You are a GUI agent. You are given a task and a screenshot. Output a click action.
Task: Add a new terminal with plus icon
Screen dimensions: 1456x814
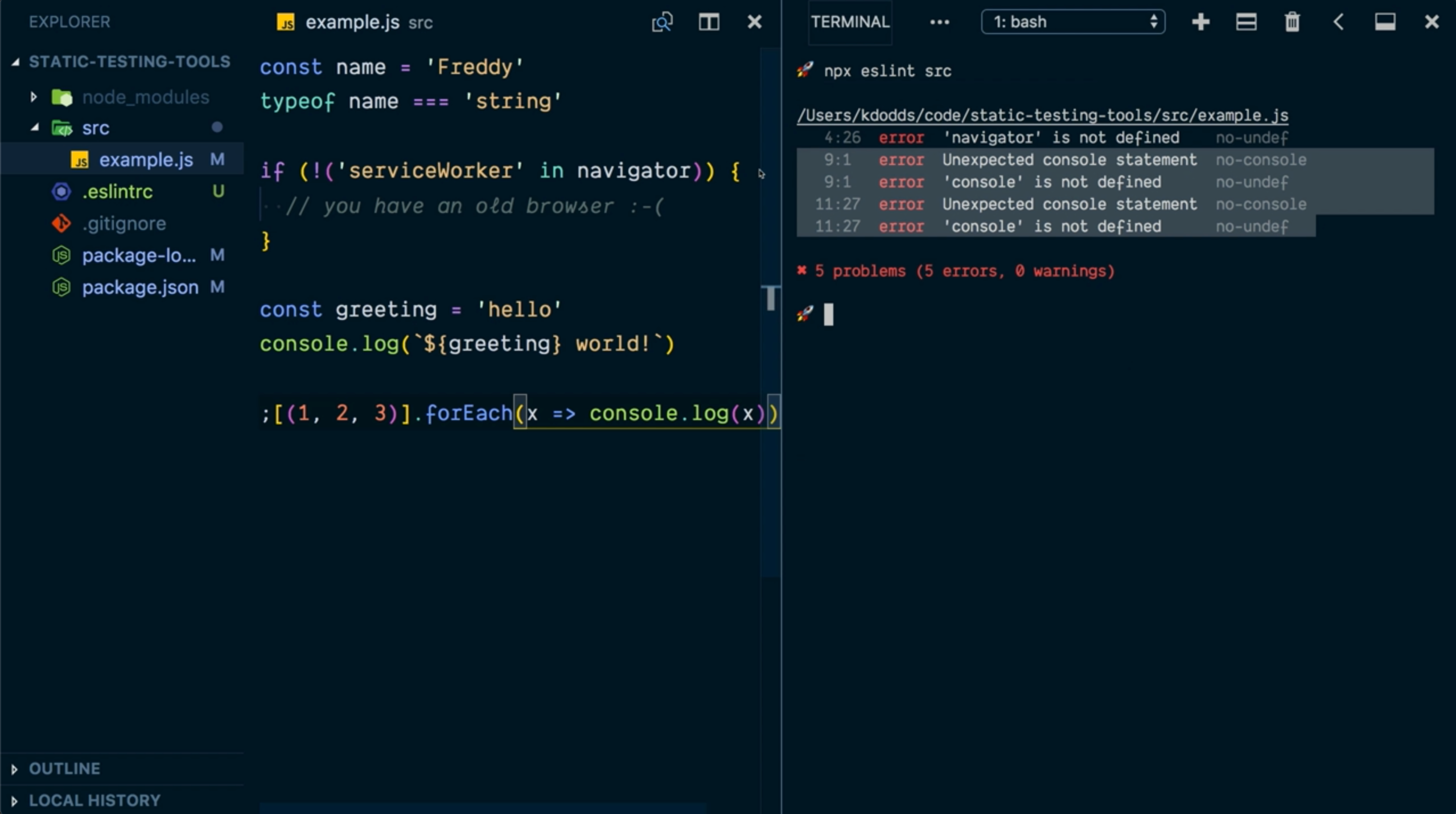coord(1200,22)
